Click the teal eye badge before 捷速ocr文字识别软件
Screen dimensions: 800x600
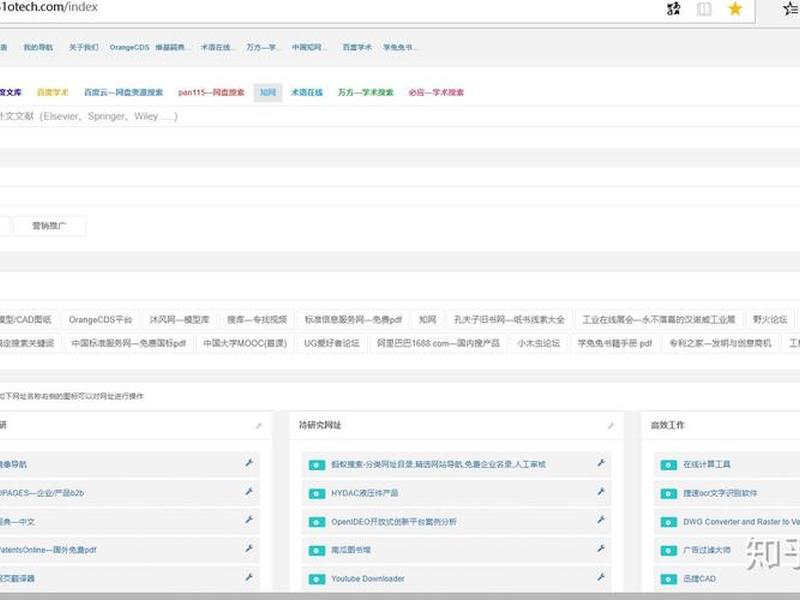pos(668,494)
